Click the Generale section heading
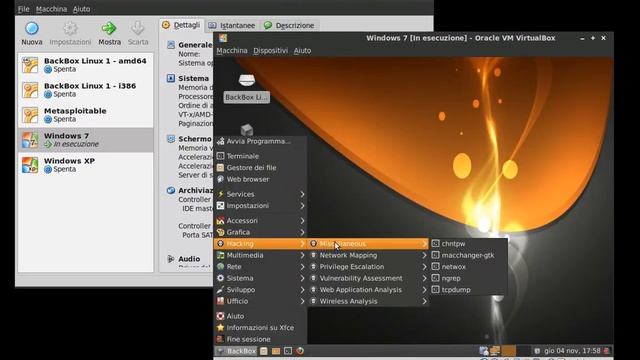Screen dimensions: 640x360 (195, 45)
